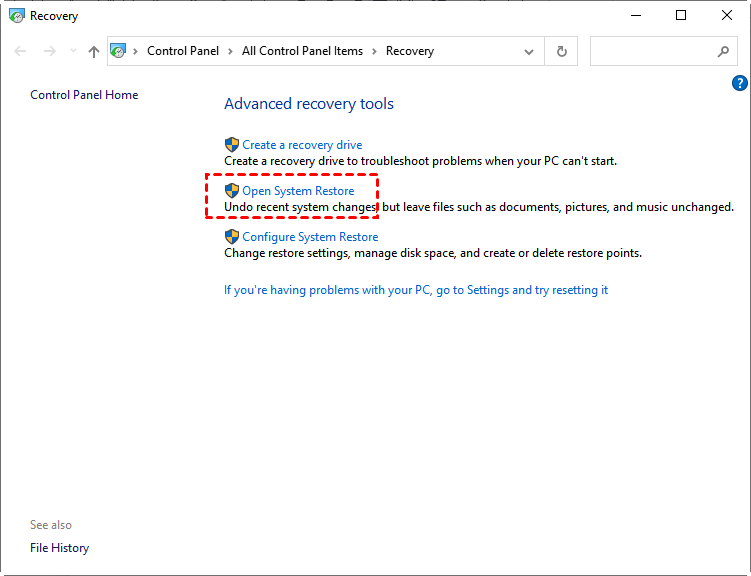Click the shield icon beside Create a recovery drive

pyautogui.click(x=232, y=145)
